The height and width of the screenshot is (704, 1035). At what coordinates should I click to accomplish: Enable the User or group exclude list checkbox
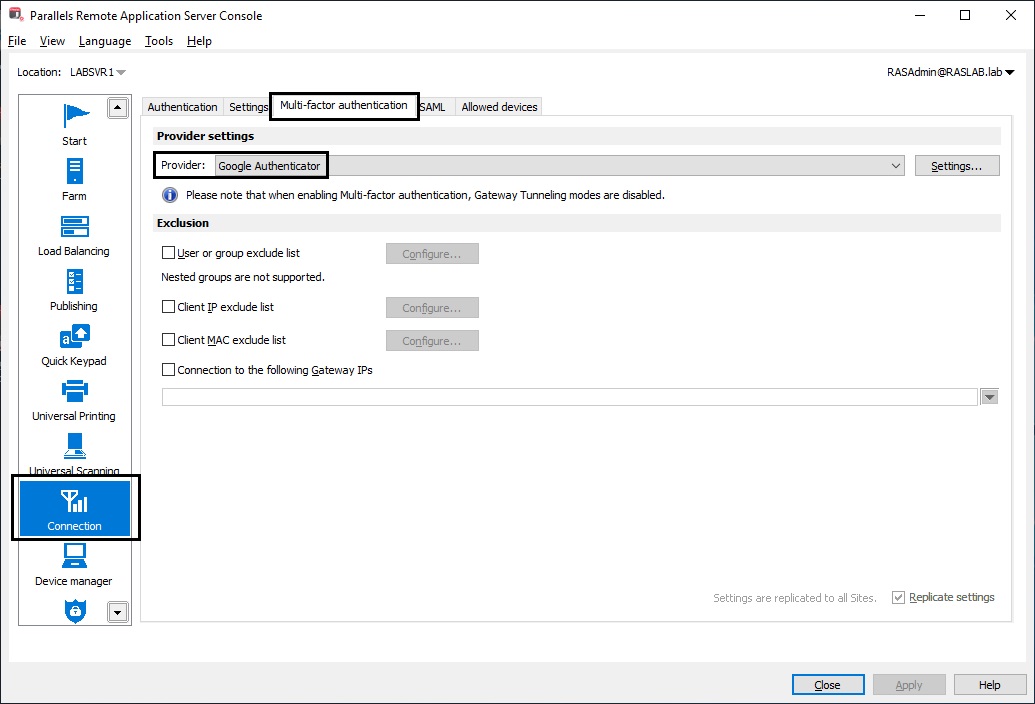[168, 253]
